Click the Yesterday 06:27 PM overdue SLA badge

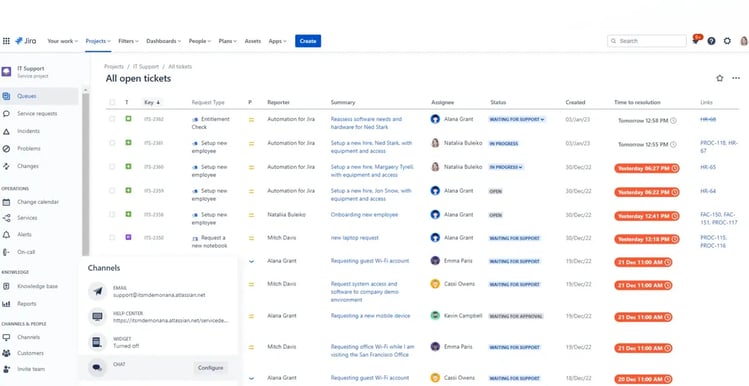click(647, 168)
